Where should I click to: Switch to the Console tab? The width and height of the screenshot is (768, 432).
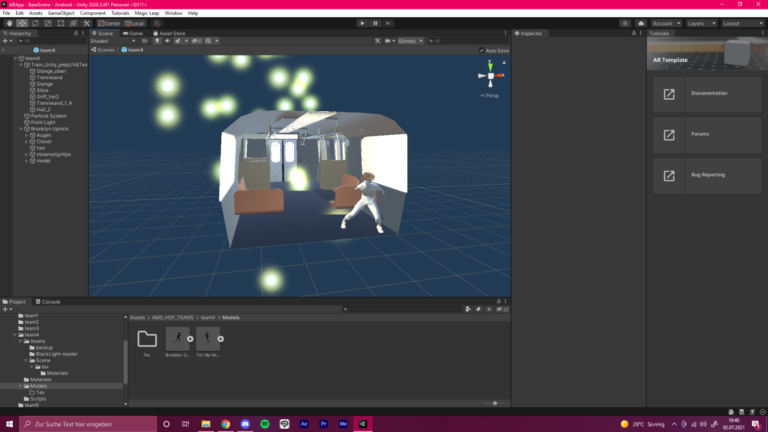click(x=50, y=301)
